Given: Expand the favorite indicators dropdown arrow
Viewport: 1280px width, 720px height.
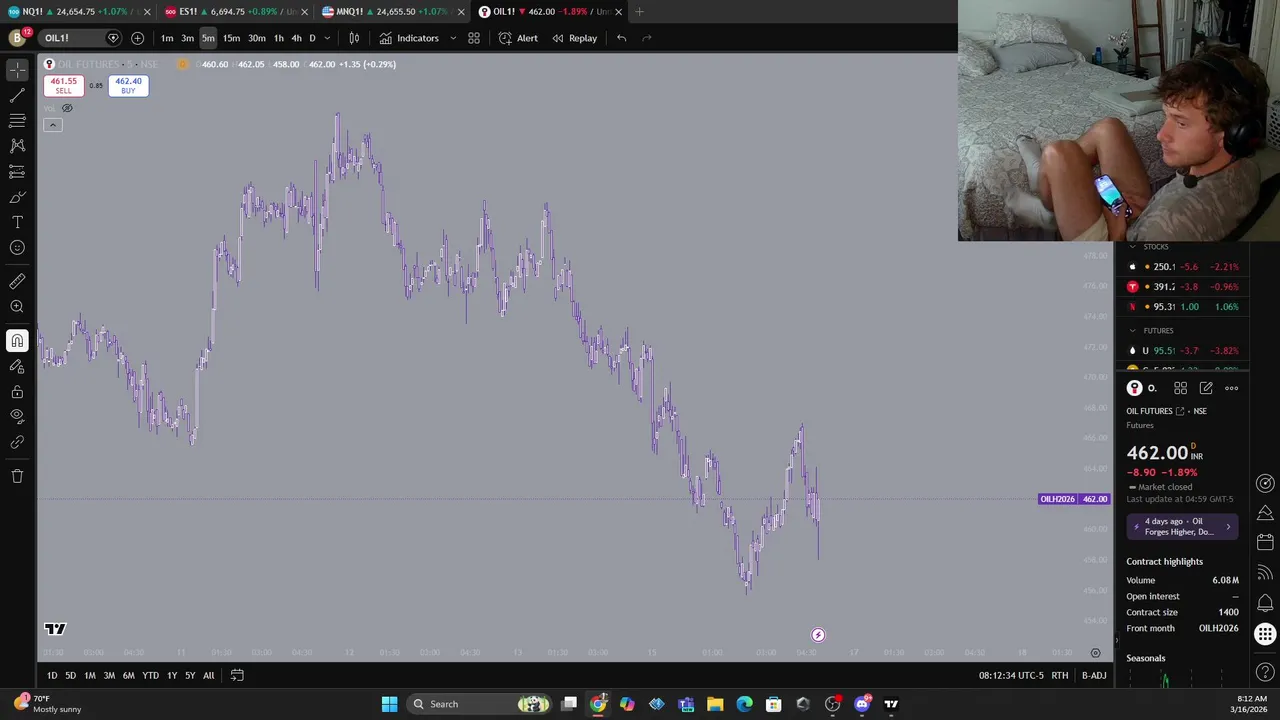Looking at the screenshot, I should click(453, 38).
